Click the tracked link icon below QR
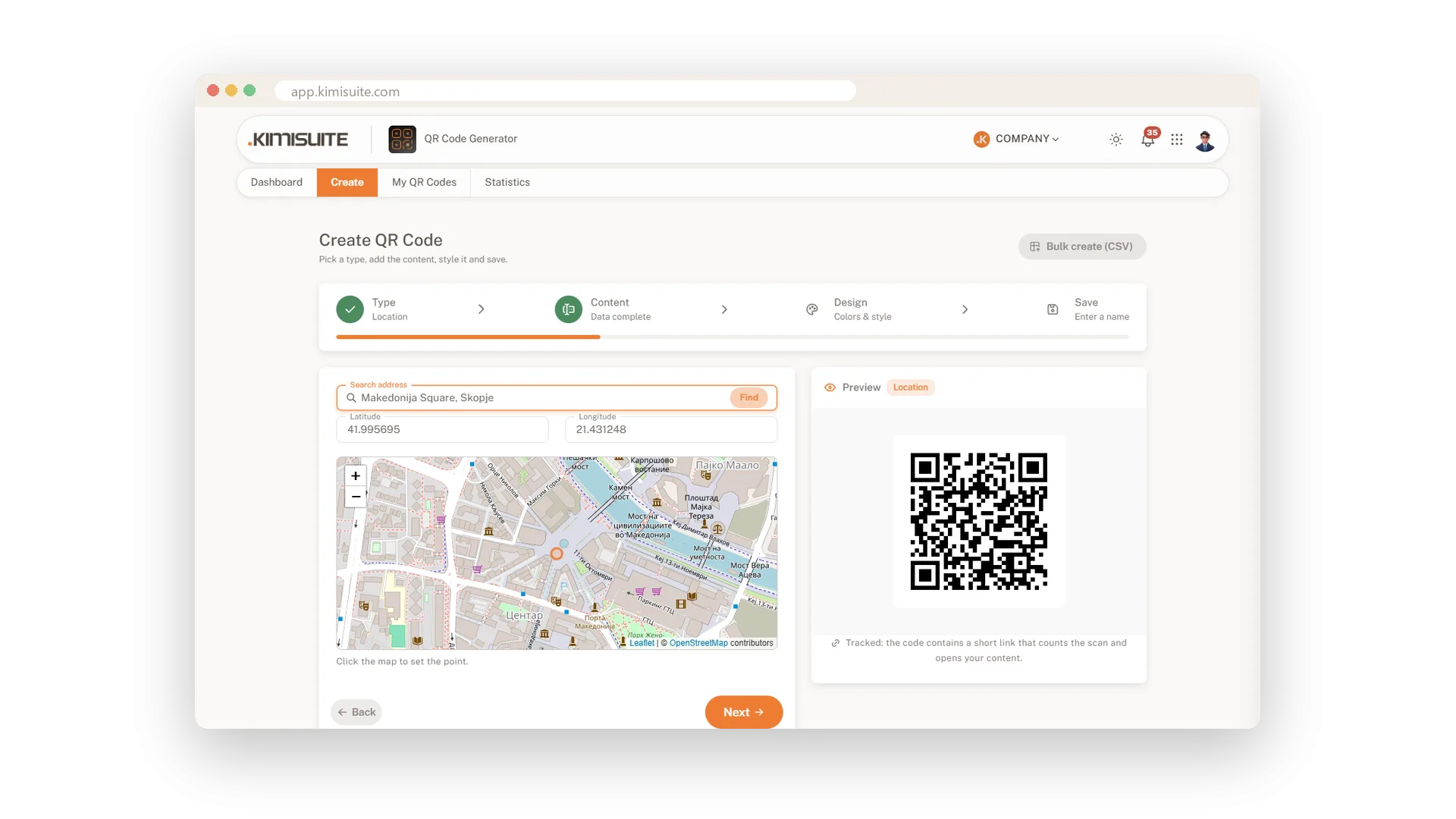Screen dimensions: 1456x819 tap(836, 643)
